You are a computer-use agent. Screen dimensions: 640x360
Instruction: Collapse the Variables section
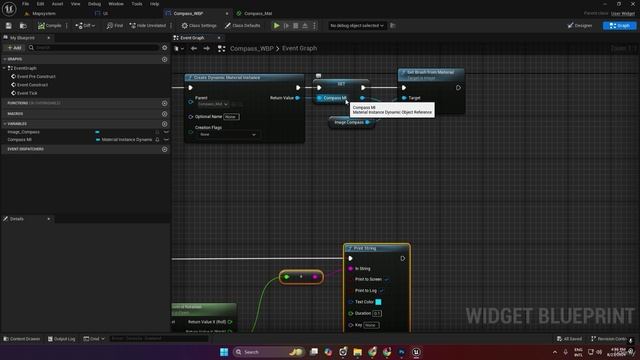point(5,124)
